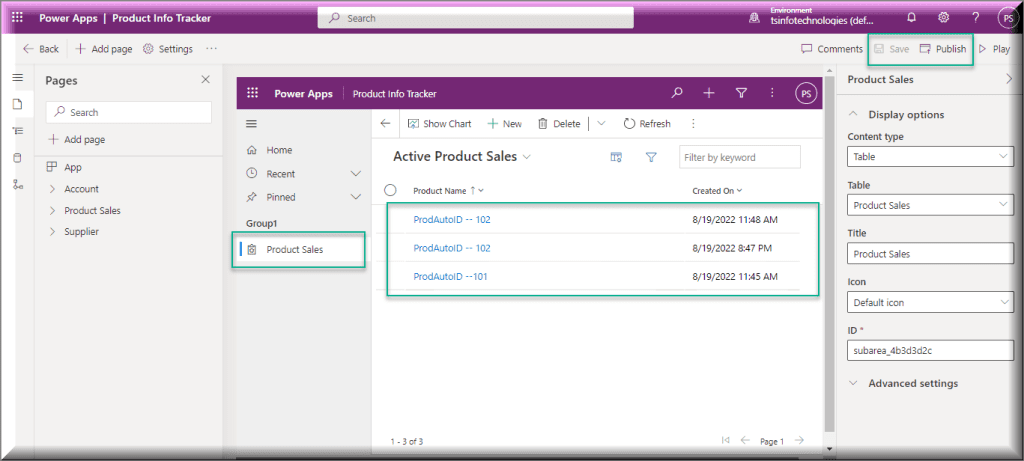Click Refresh in the command bar
Screen dimensions: 1024x461
click(647, 123)
